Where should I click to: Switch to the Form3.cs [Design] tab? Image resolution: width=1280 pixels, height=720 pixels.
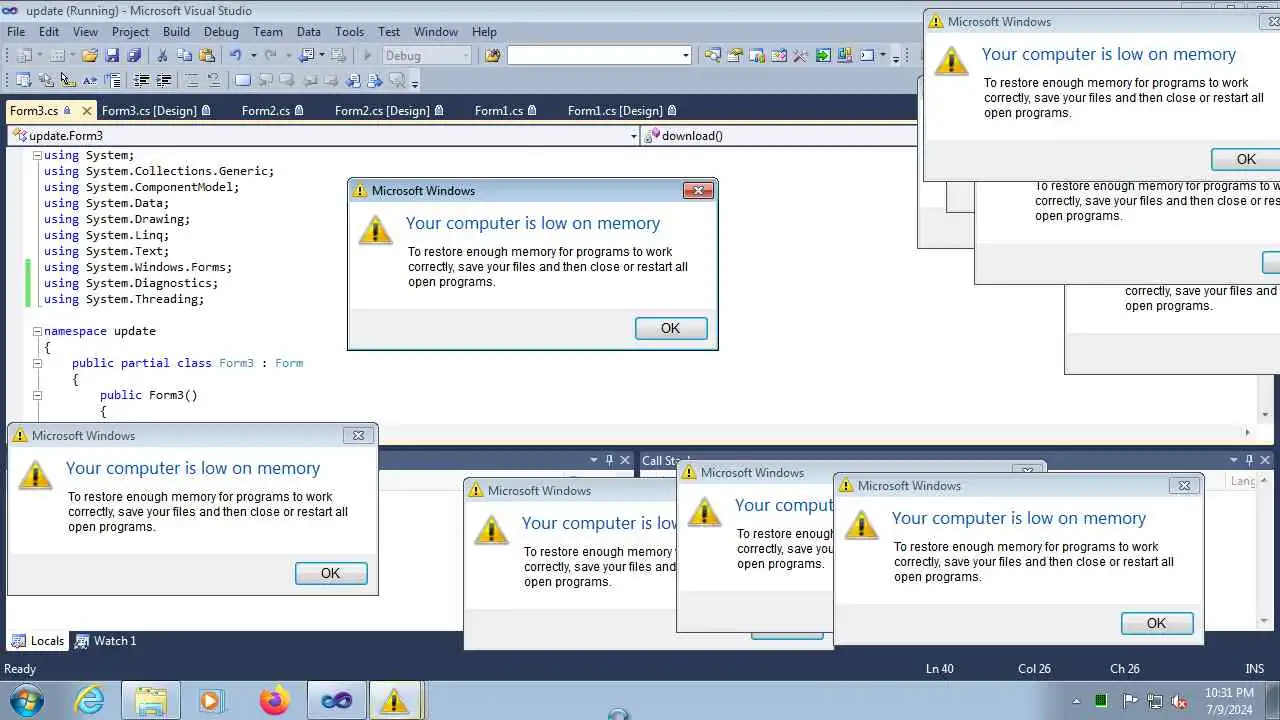point(156,110)
